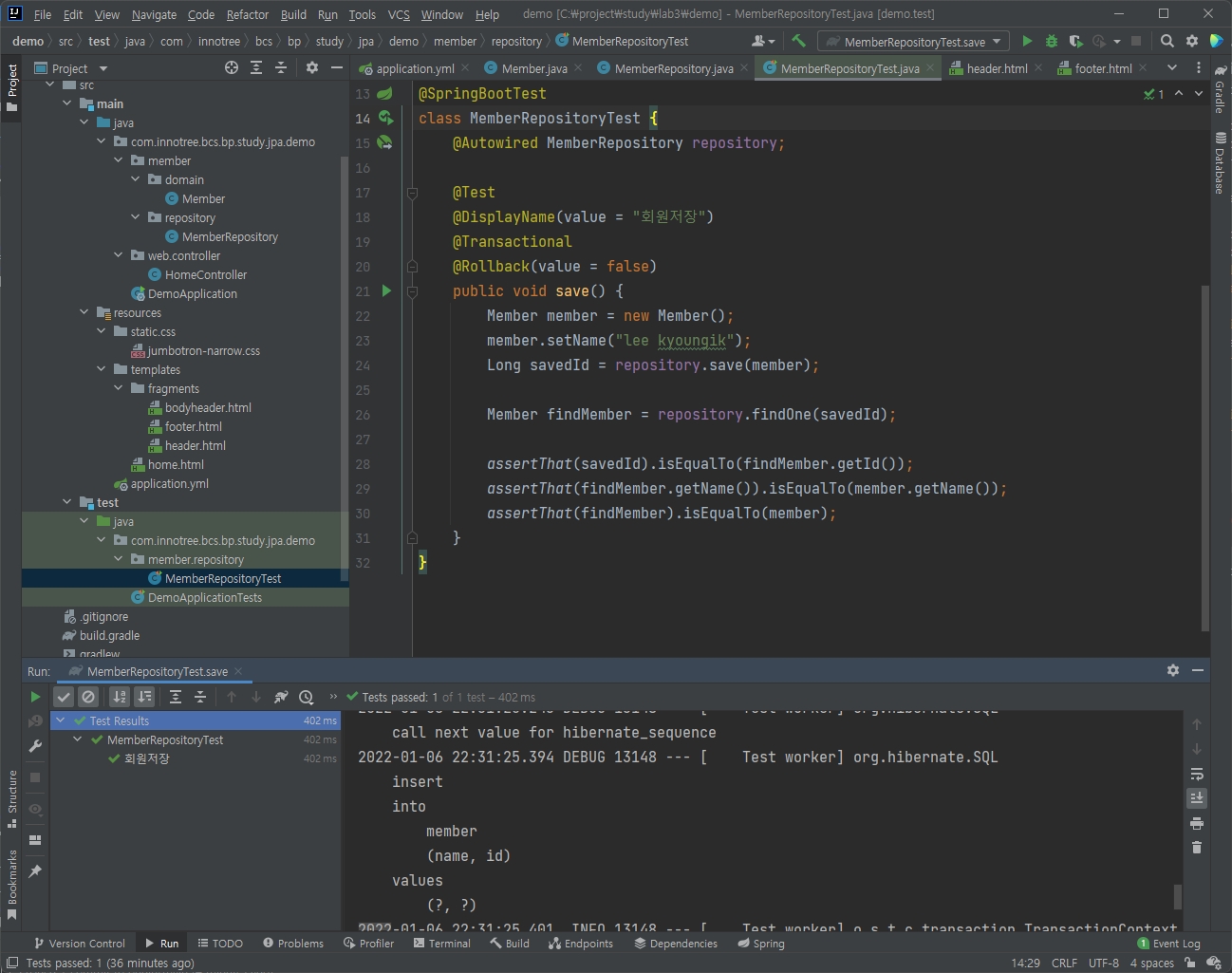Open the run configuration dropdown
Viewport: 1232px width, 973px height.
click(913, 42)
